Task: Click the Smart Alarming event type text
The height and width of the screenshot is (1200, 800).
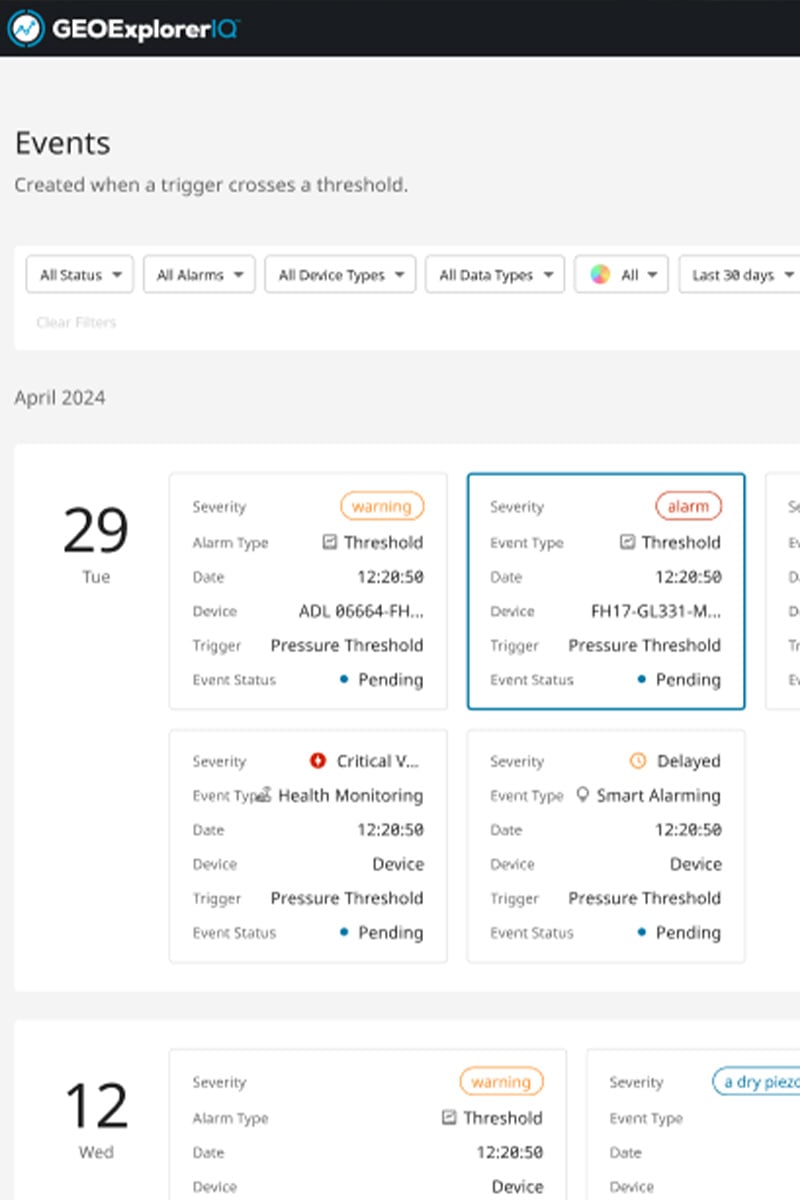Action: (658, 796)
